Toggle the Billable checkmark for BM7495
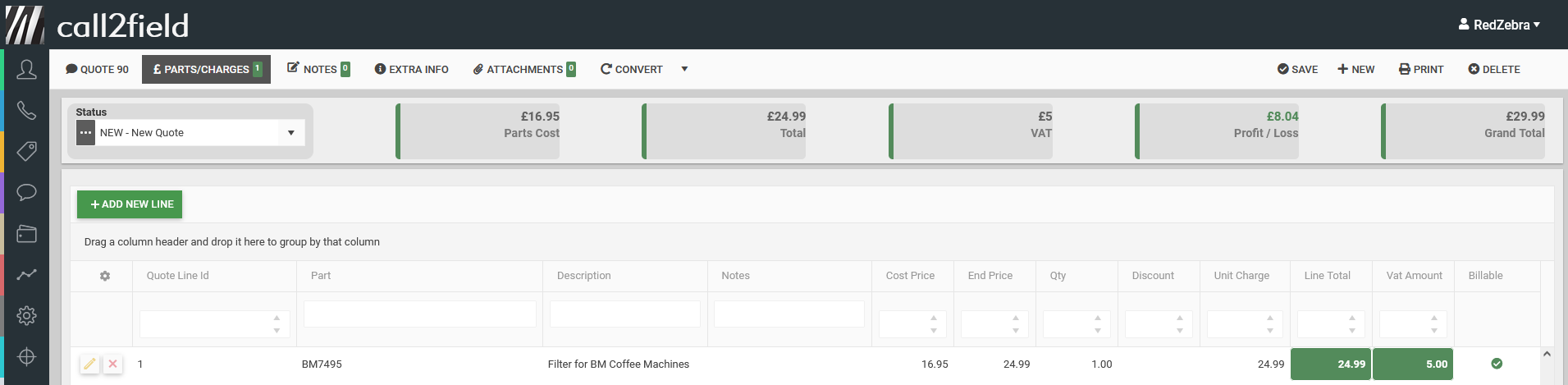Viewport: 1568px width, 385px height. pos(1497,364)
